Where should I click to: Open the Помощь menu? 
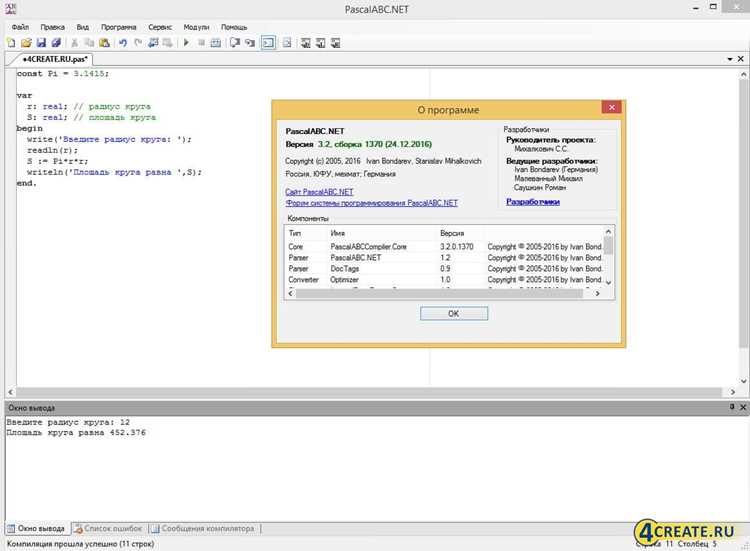point(234,27)
